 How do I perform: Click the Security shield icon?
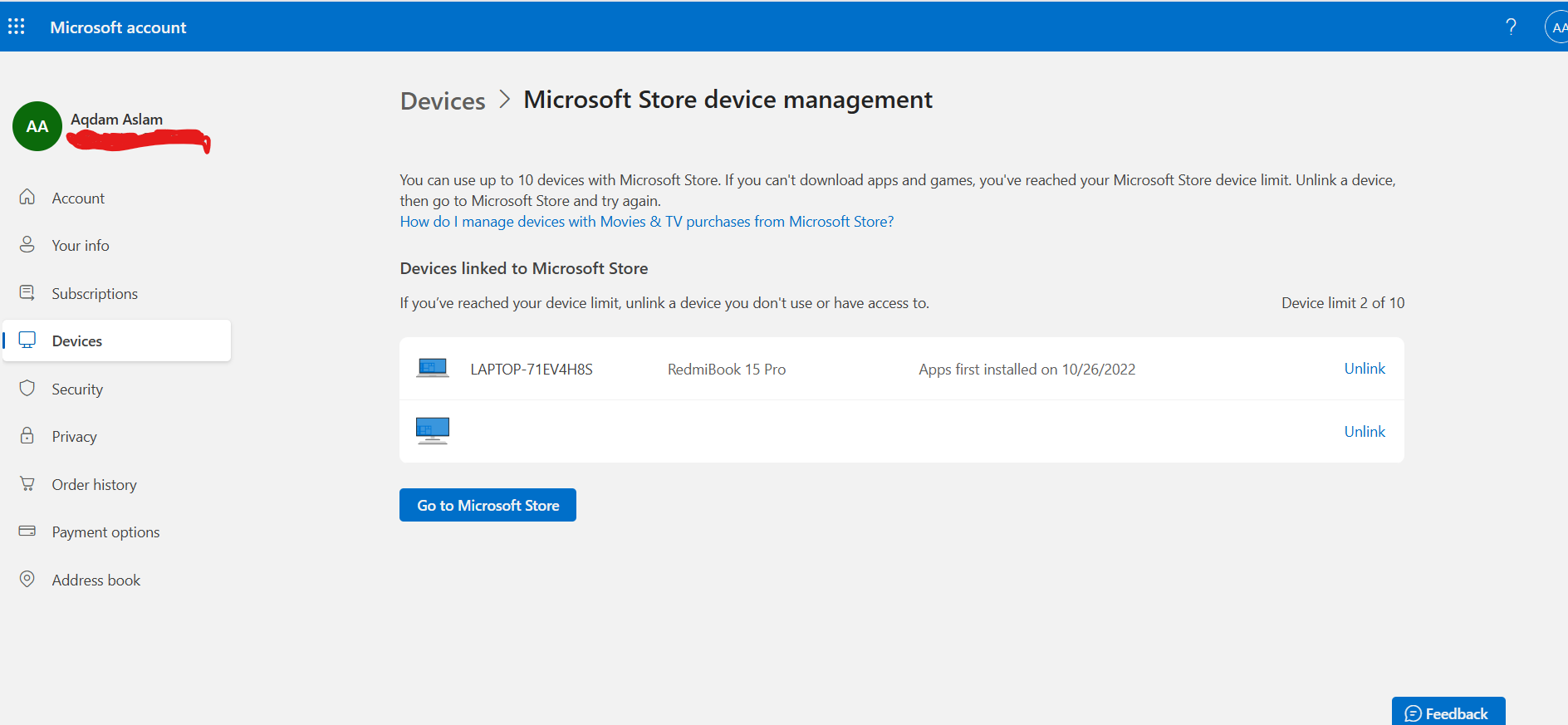point(27,389)
